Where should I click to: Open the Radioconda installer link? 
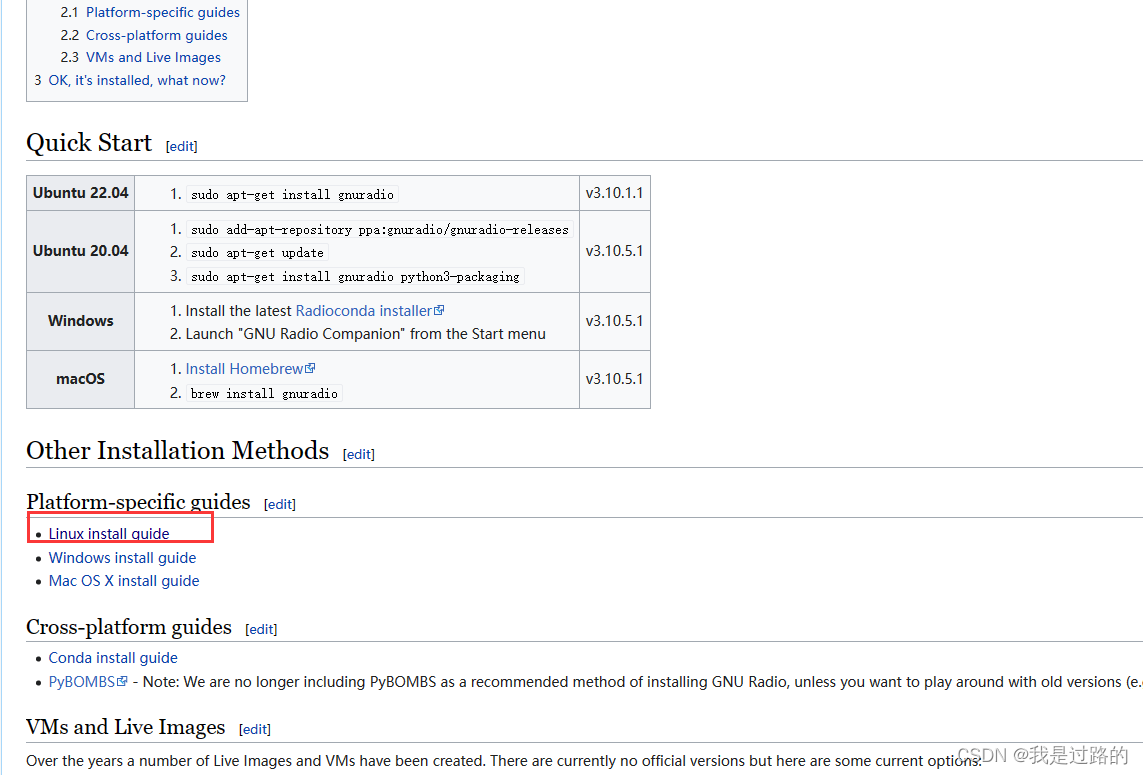coord(364,311)
